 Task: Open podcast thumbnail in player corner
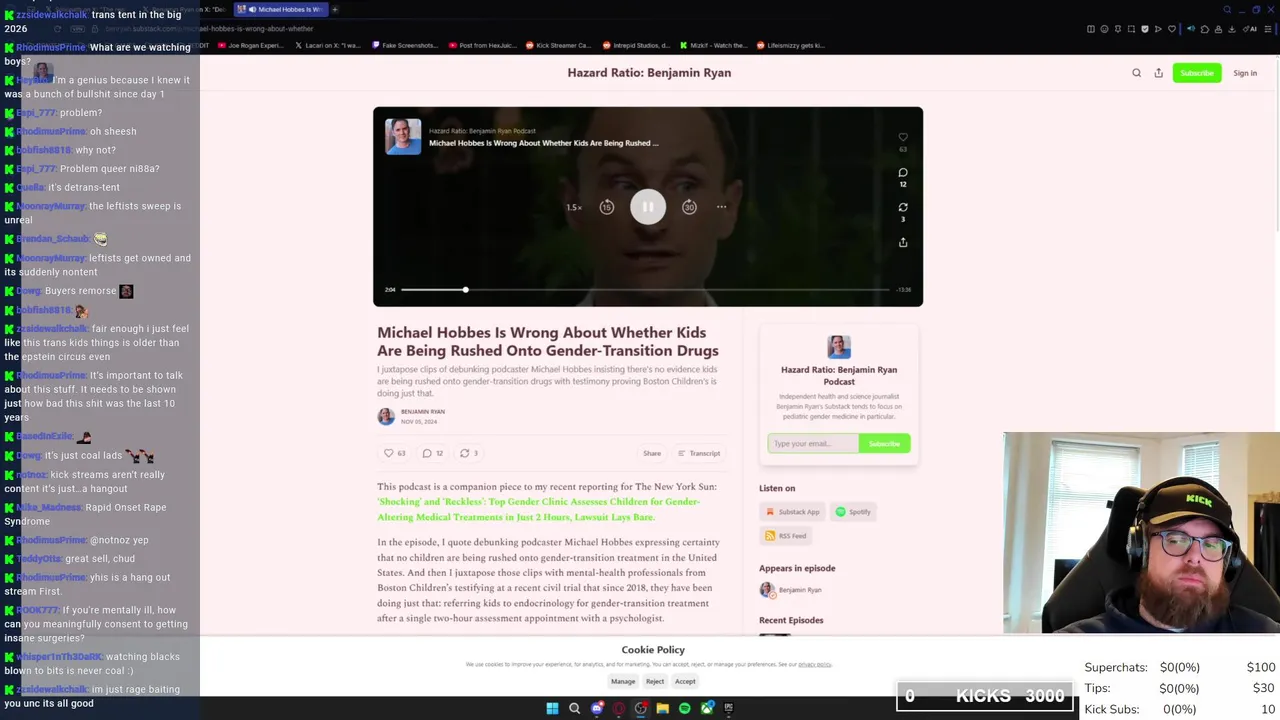[403, 137]
